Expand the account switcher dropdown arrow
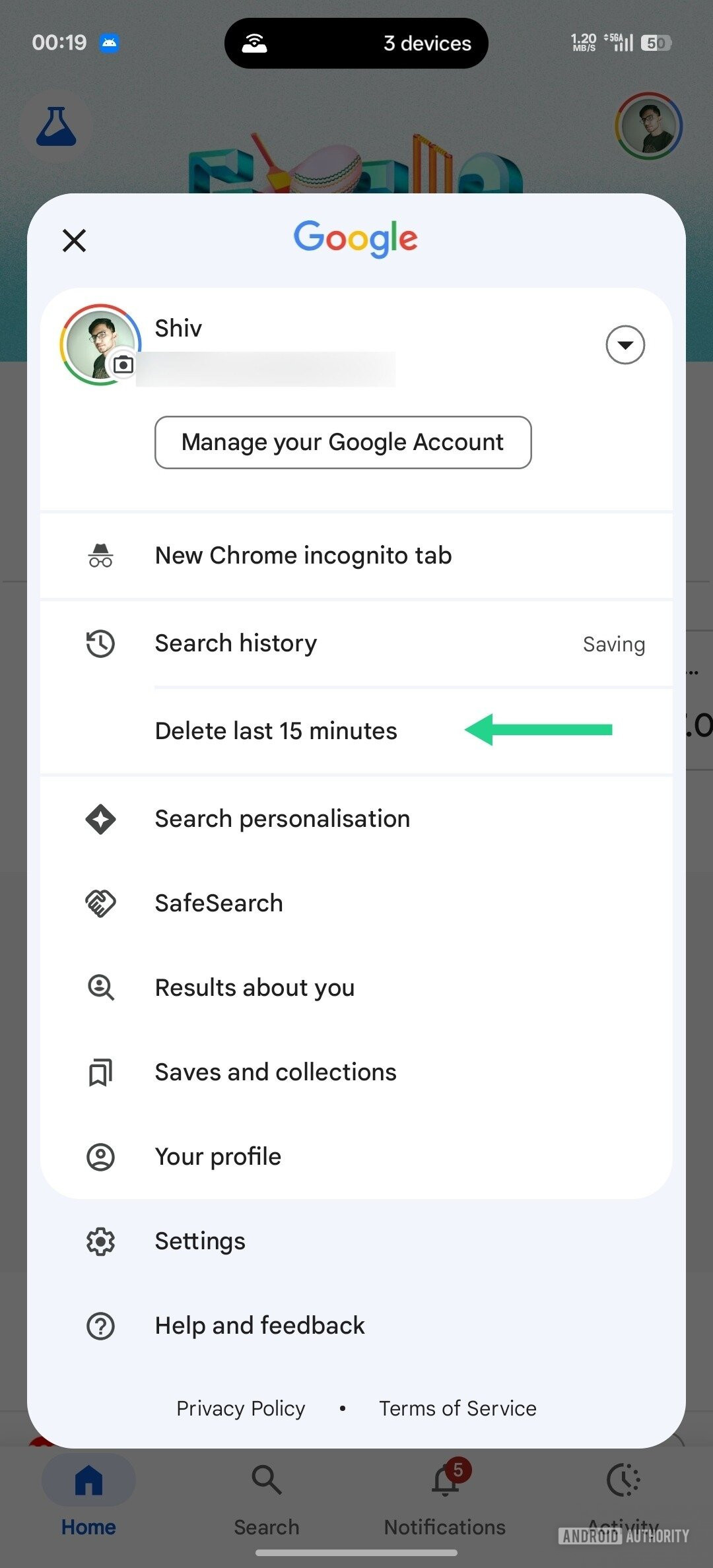The width and height of the screenshot is (713, 1568). (625, 344)
